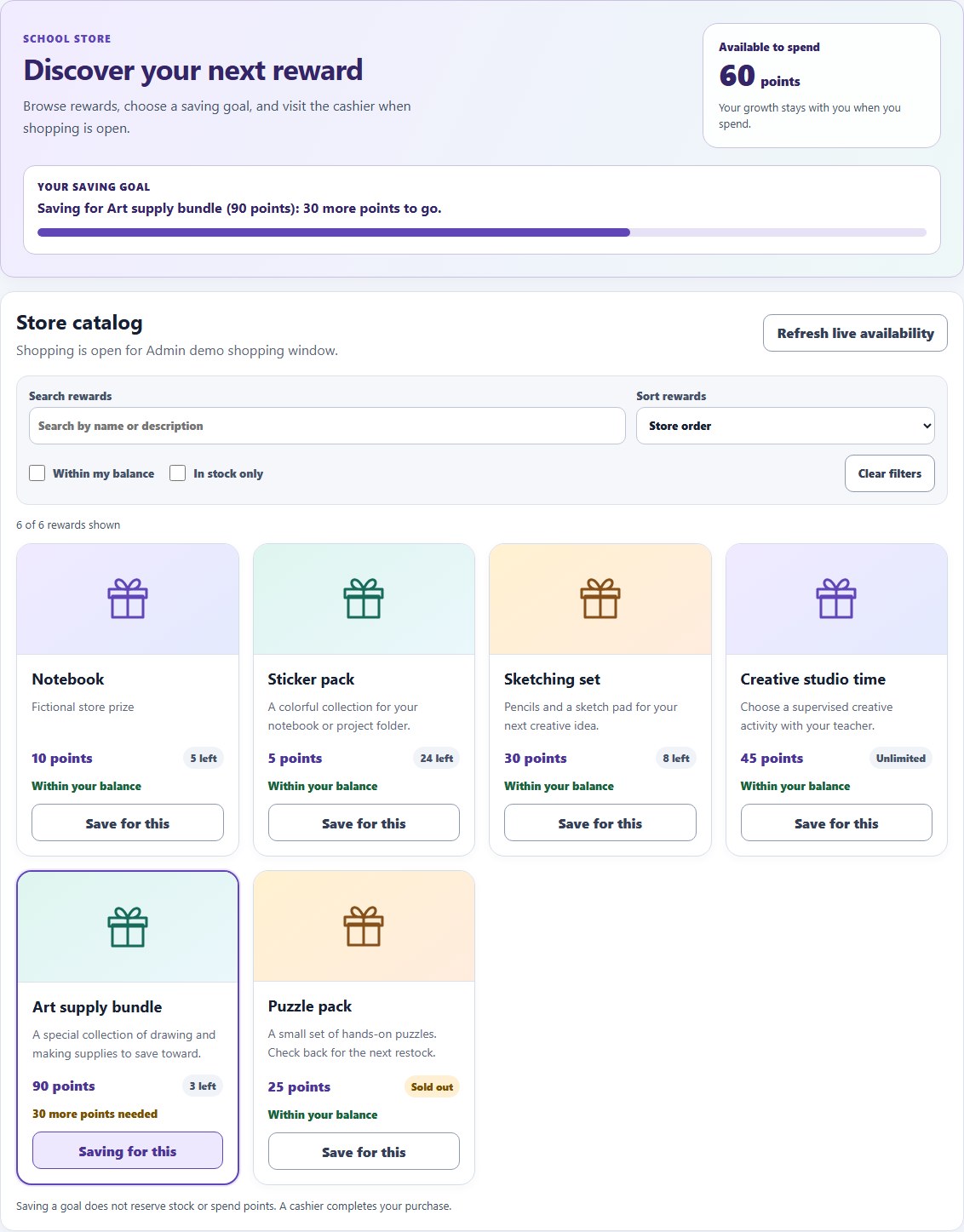Click the Sketching set title
Screen dimensions: 964x1232
[x=552, y=679]
